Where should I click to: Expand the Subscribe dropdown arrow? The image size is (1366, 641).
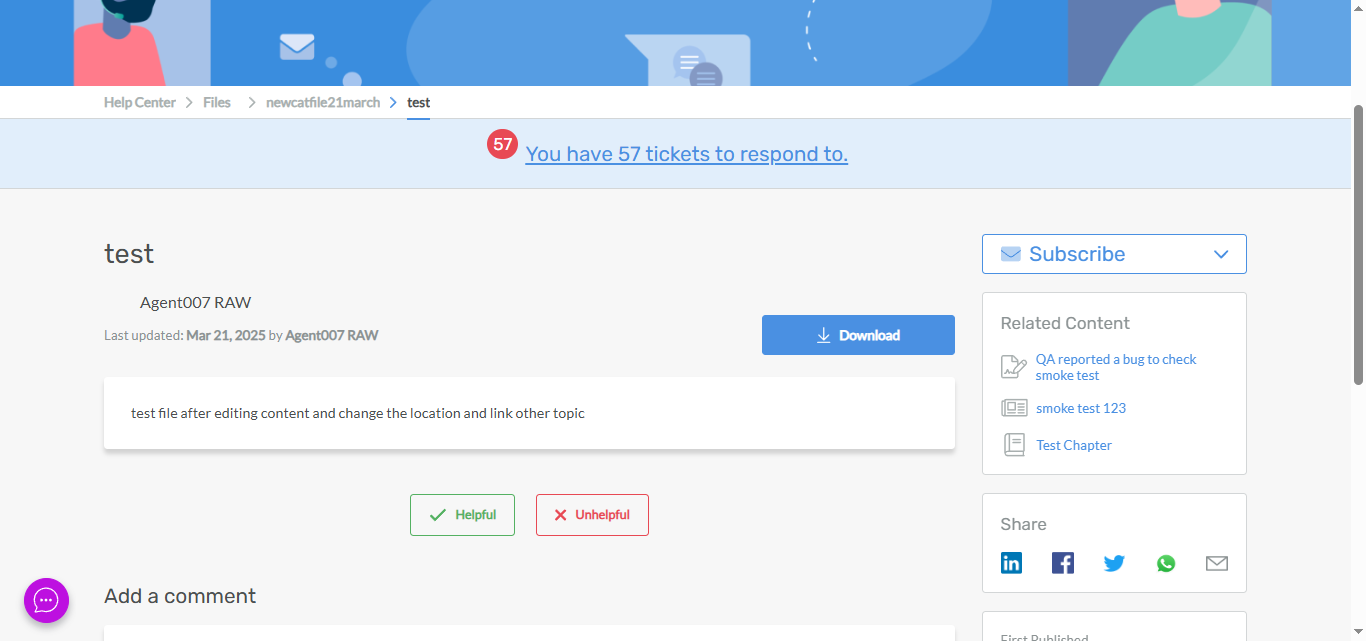point(1220,254)
